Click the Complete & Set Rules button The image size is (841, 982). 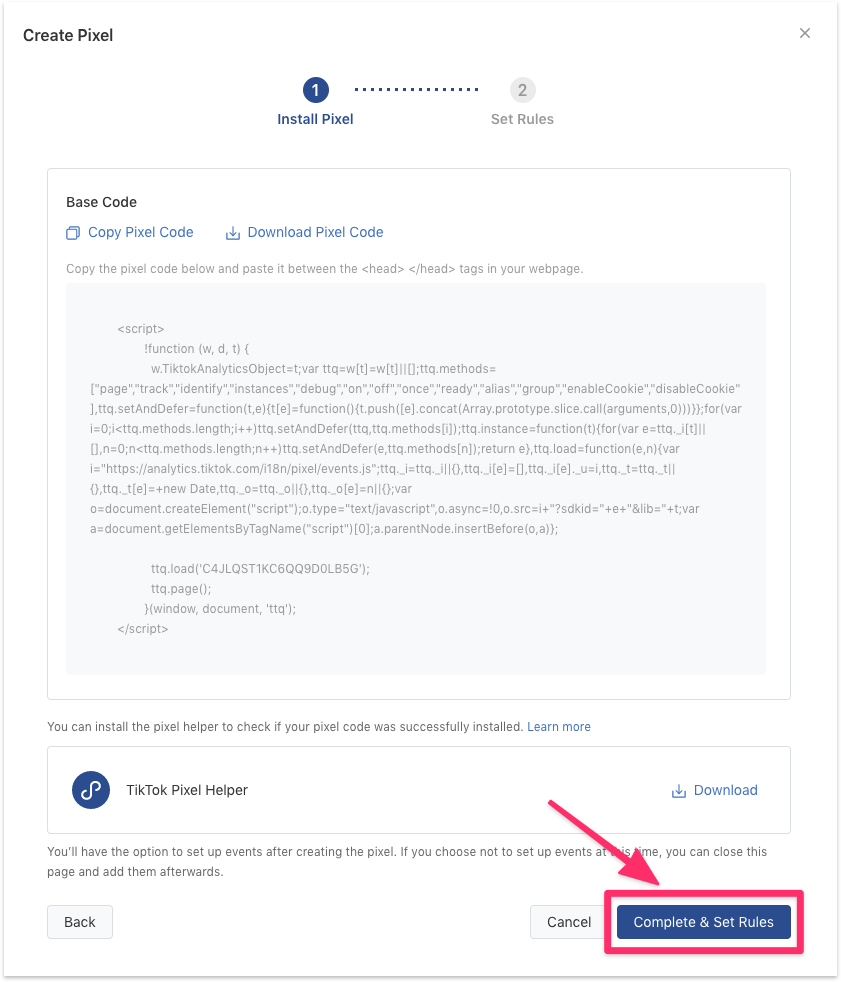pos(703,922)
